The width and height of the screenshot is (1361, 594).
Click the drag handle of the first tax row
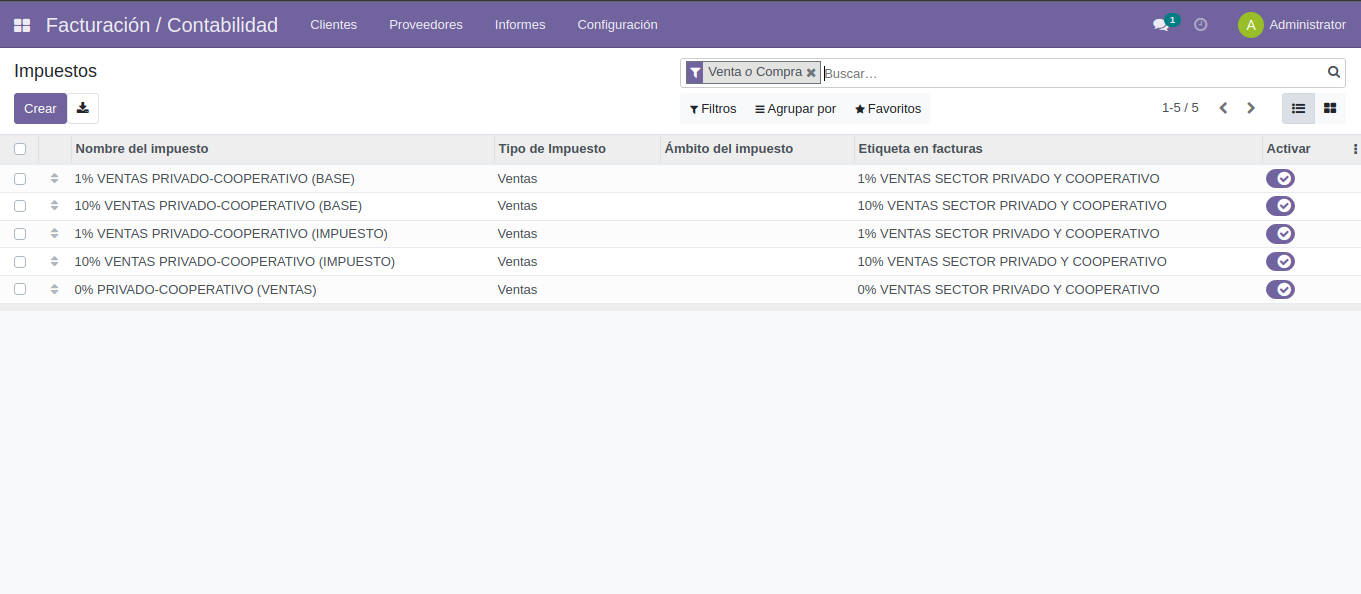click(54, 178)
